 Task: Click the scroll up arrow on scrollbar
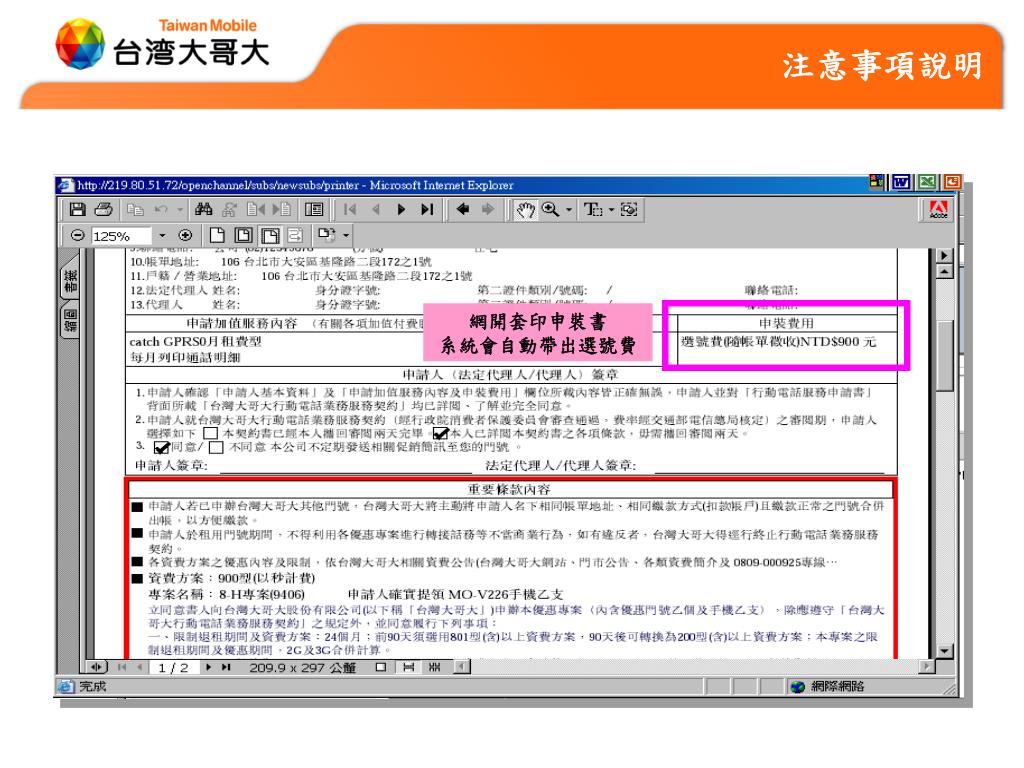pos(944,272)
